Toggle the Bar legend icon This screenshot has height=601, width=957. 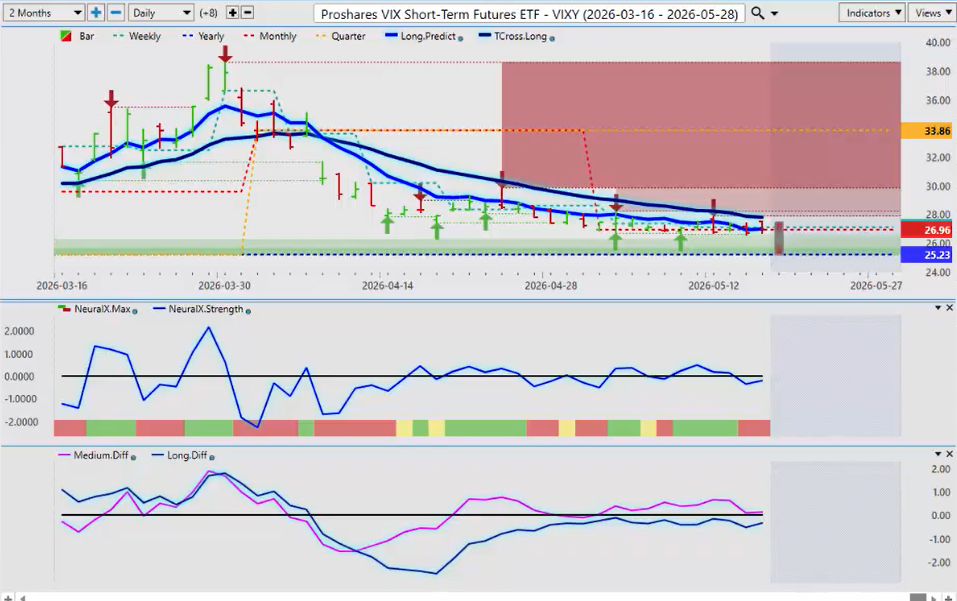pyautogui.click(x=66, y=37)
